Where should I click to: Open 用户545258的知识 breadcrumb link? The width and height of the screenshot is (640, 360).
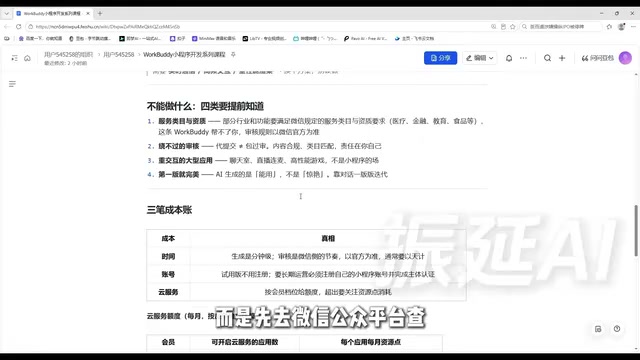(x=69, y=54)
